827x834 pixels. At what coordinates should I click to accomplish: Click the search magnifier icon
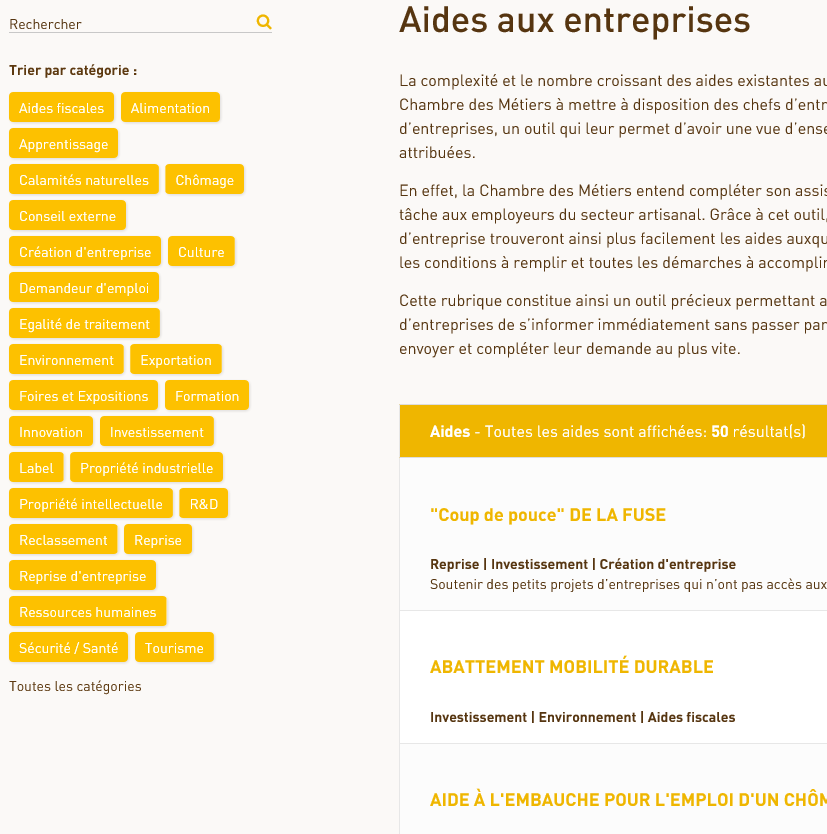pyautogui.click(x=264, y=22)
